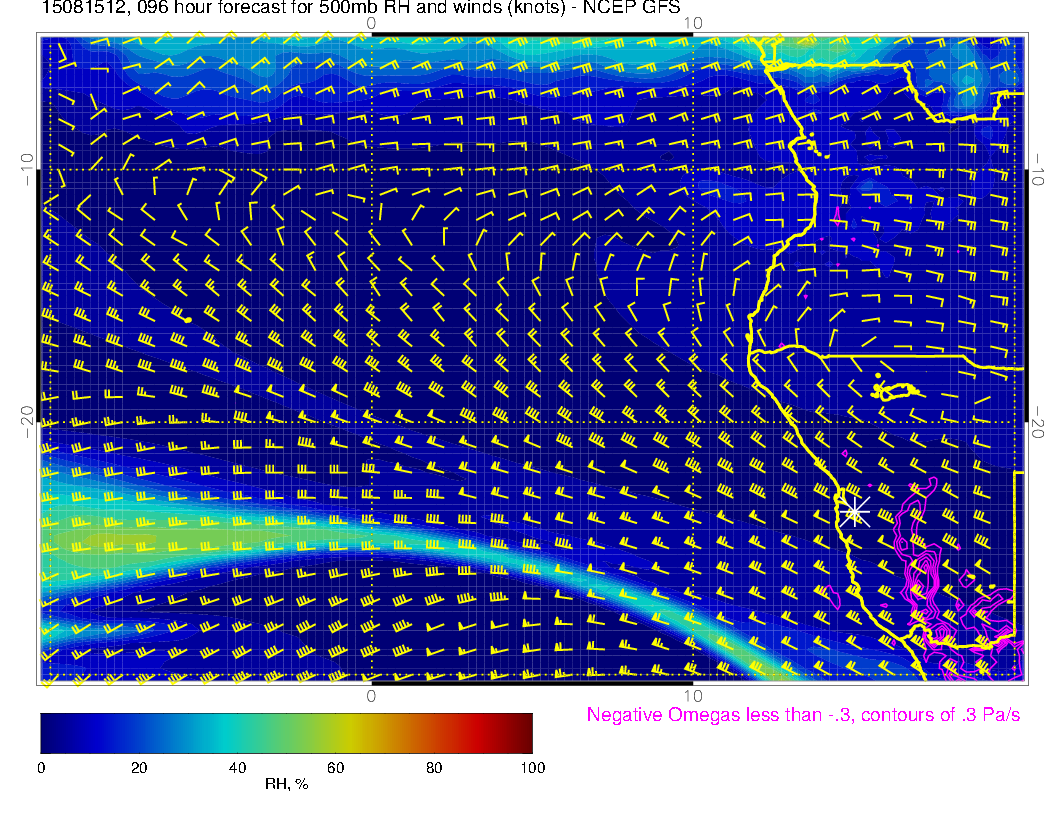Click the small yellow dot in the left ocean

click(x=188, y=319)
